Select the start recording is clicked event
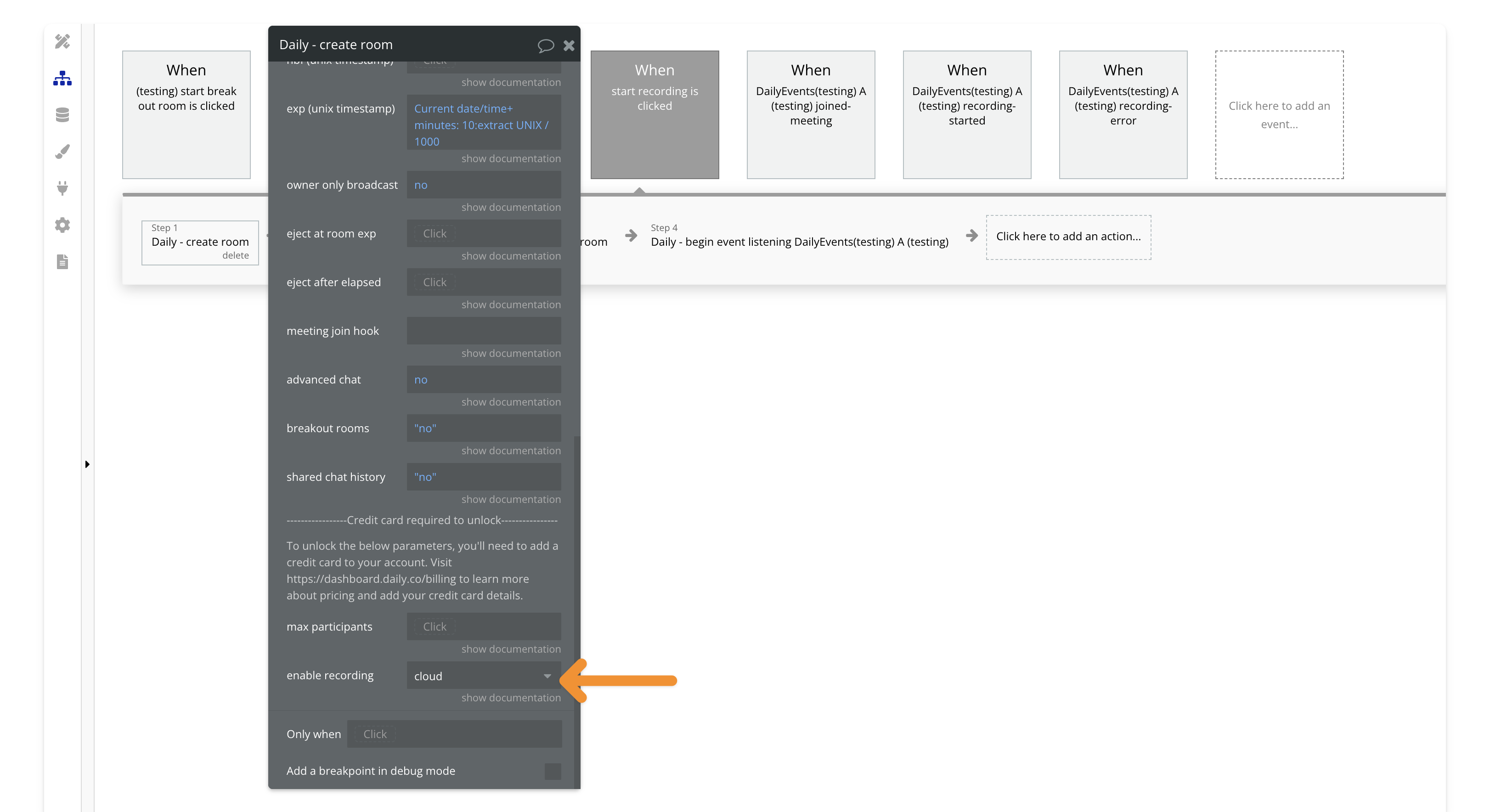The image size is (1490, 812). (x=655, y=114)
